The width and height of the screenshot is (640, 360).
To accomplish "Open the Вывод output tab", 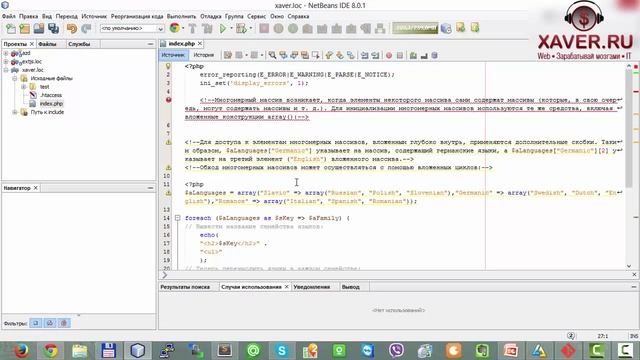I will pyautogui.click(x=351, y=287).
